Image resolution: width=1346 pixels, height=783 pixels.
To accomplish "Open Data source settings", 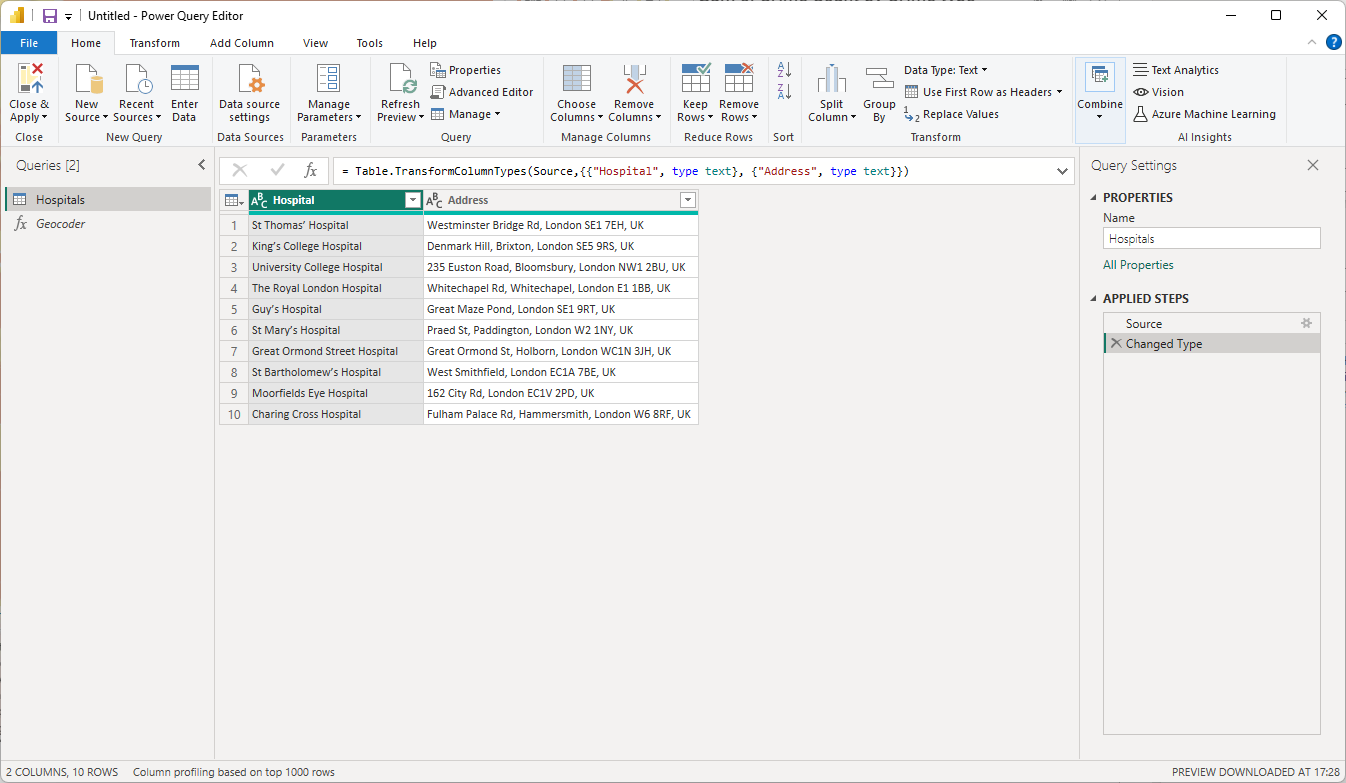I will (250, 80).
